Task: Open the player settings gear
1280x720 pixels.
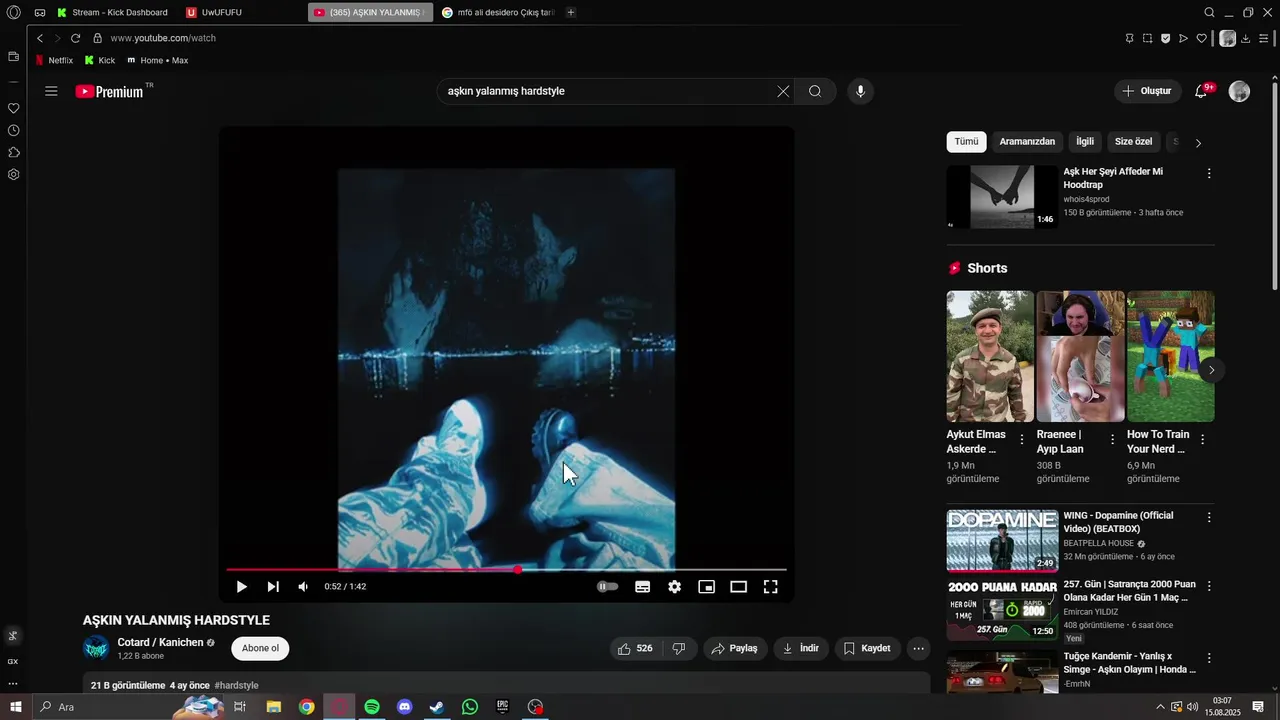Action: click(x=675, y=587)
